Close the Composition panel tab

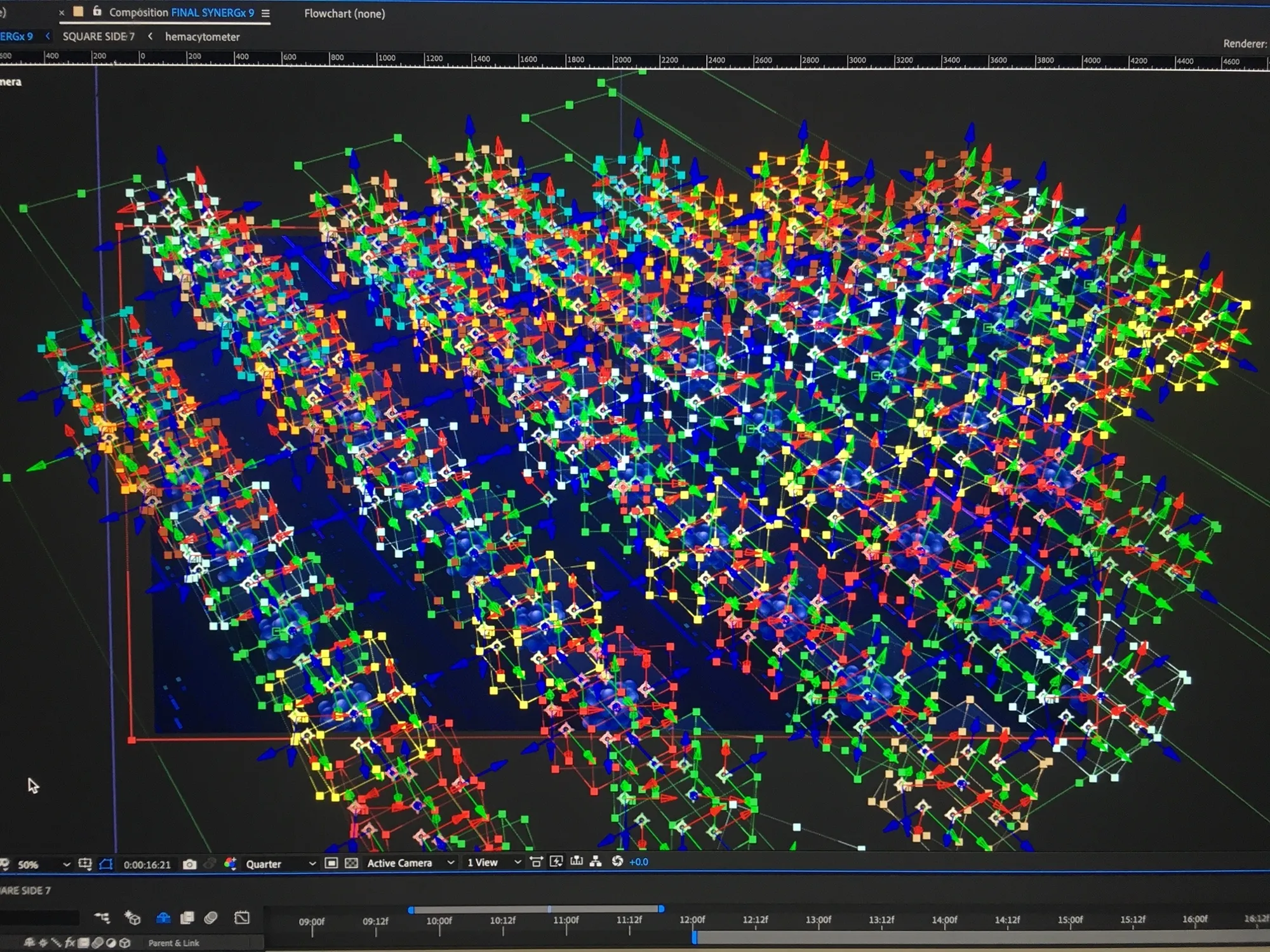pyautogui.click(x=62, y=13)
